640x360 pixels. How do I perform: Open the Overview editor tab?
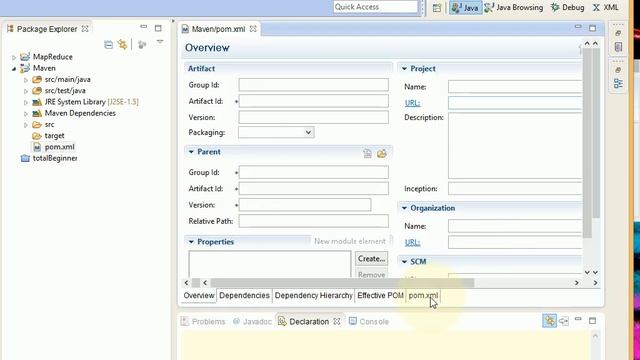(199, 296)
